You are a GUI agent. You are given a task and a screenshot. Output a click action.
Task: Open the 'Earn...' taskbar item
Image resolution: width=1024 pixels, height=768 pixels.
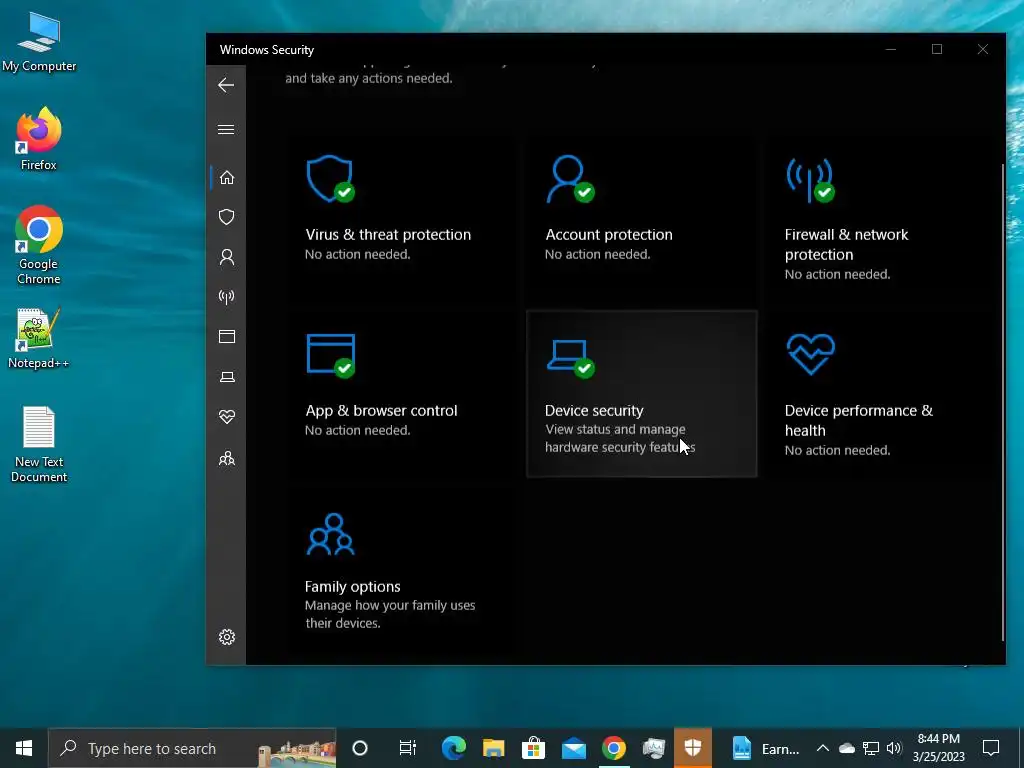click(x=765, y=748)
